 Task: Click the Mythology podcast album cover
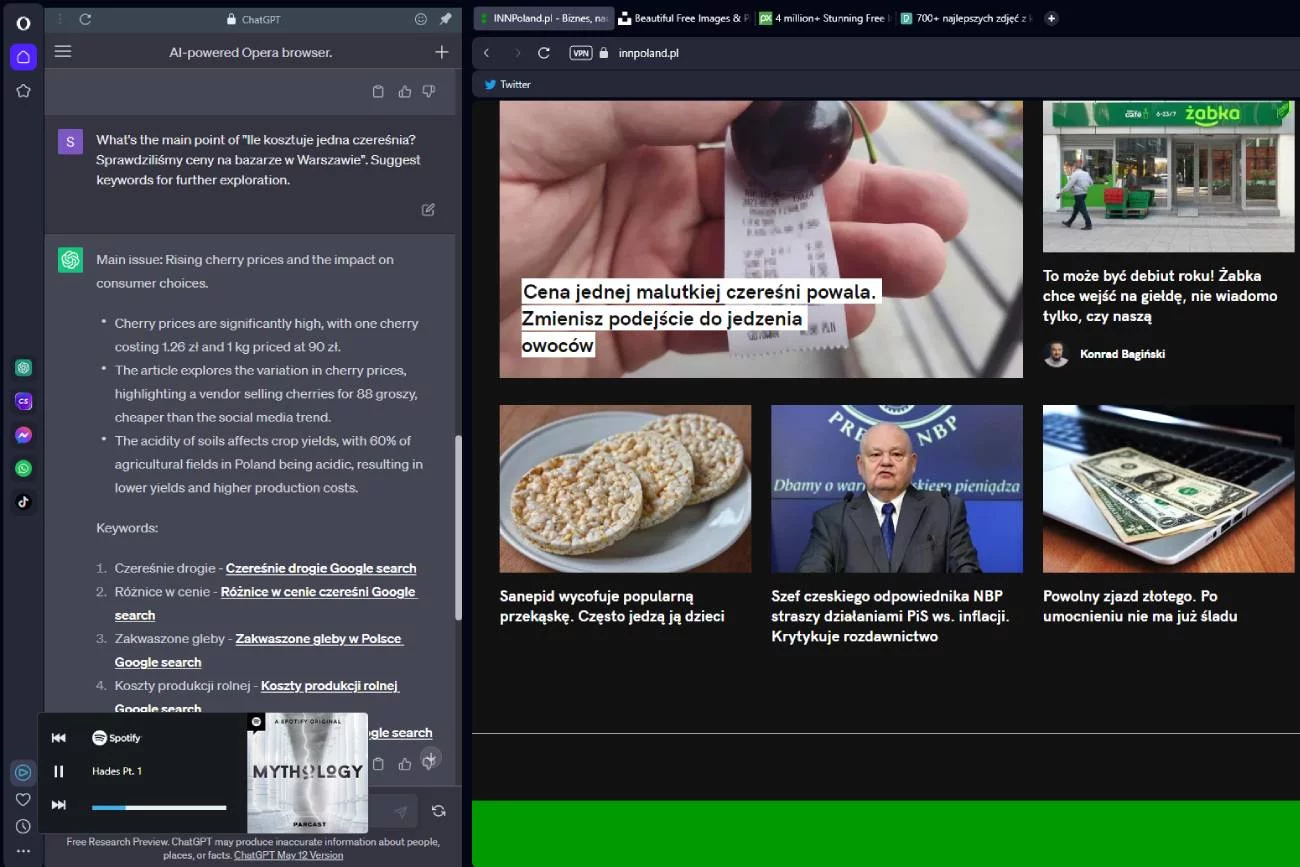(307, 773)
